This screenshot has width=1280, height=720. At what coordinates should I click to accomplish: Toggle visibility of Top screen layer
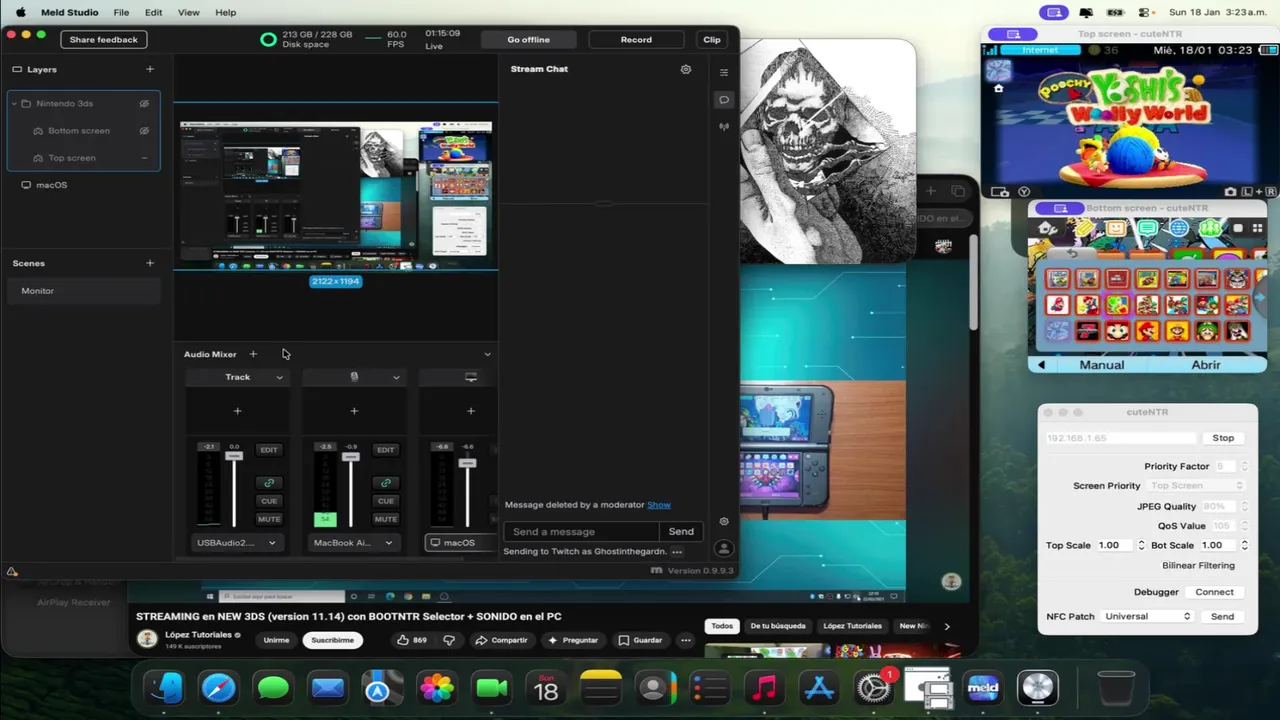(x=144, y=158)
